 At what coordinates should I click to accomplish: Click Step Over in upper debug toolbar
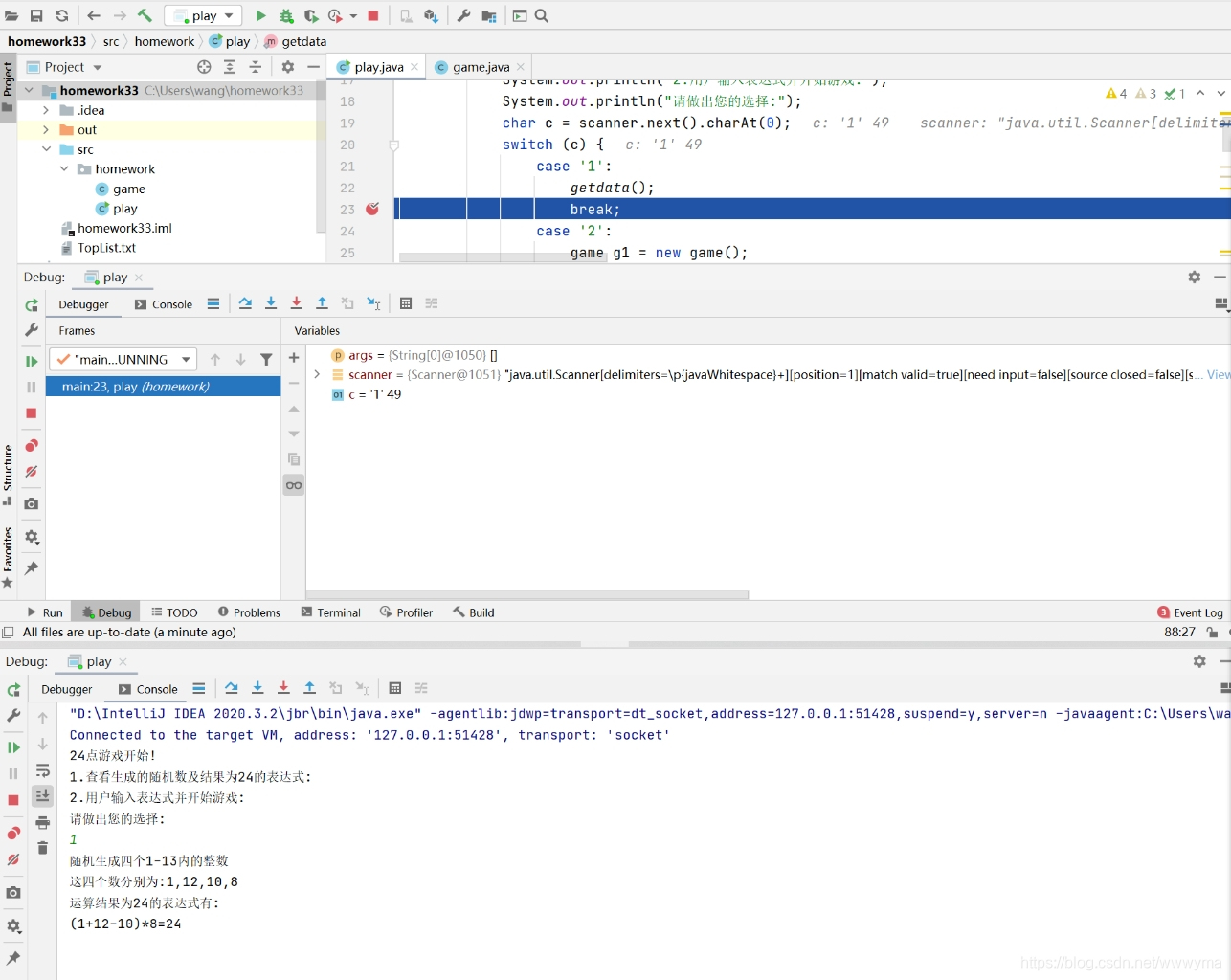tap(245, 303)
